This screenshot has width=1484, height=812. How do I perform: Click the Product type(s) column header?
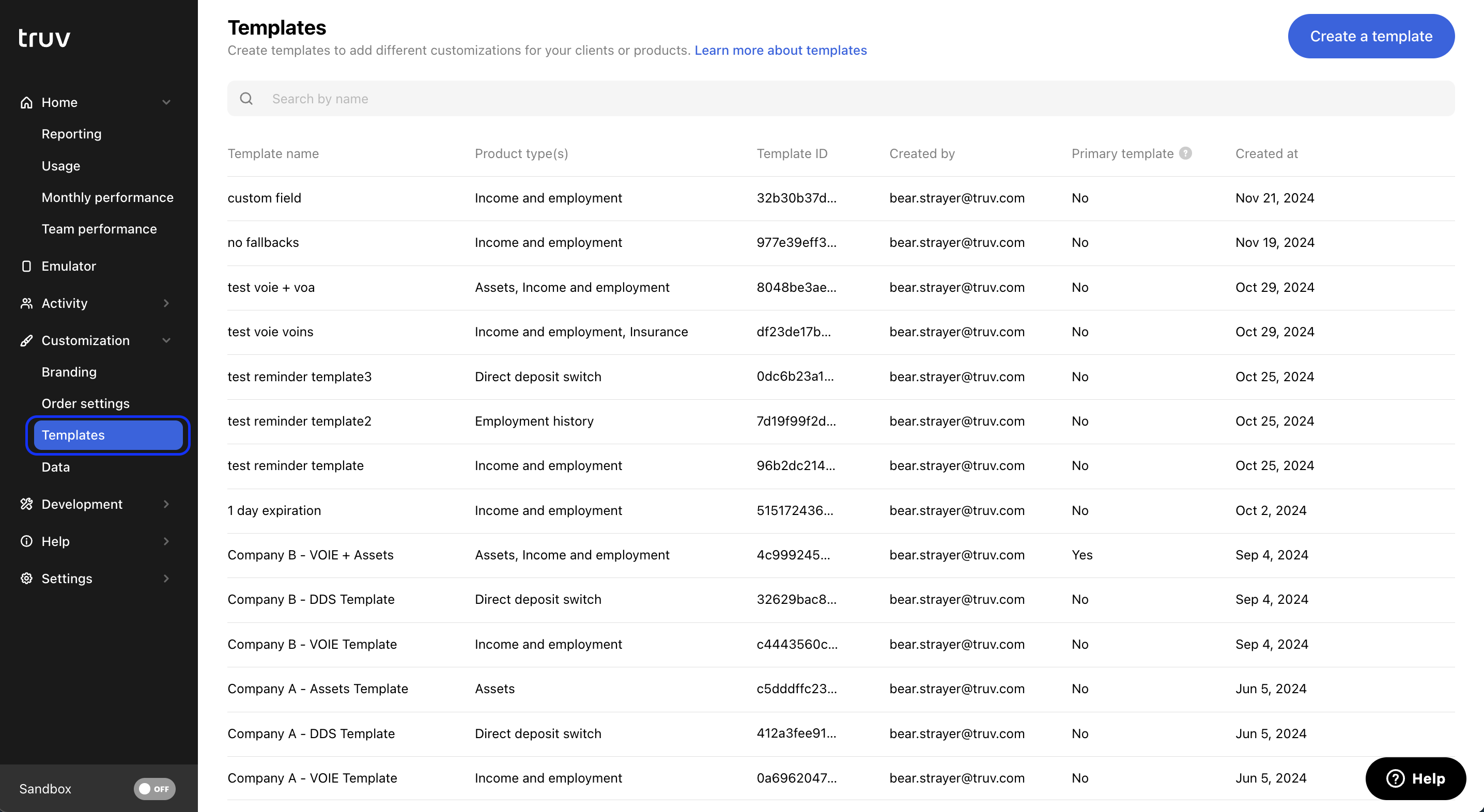point(521,154)
